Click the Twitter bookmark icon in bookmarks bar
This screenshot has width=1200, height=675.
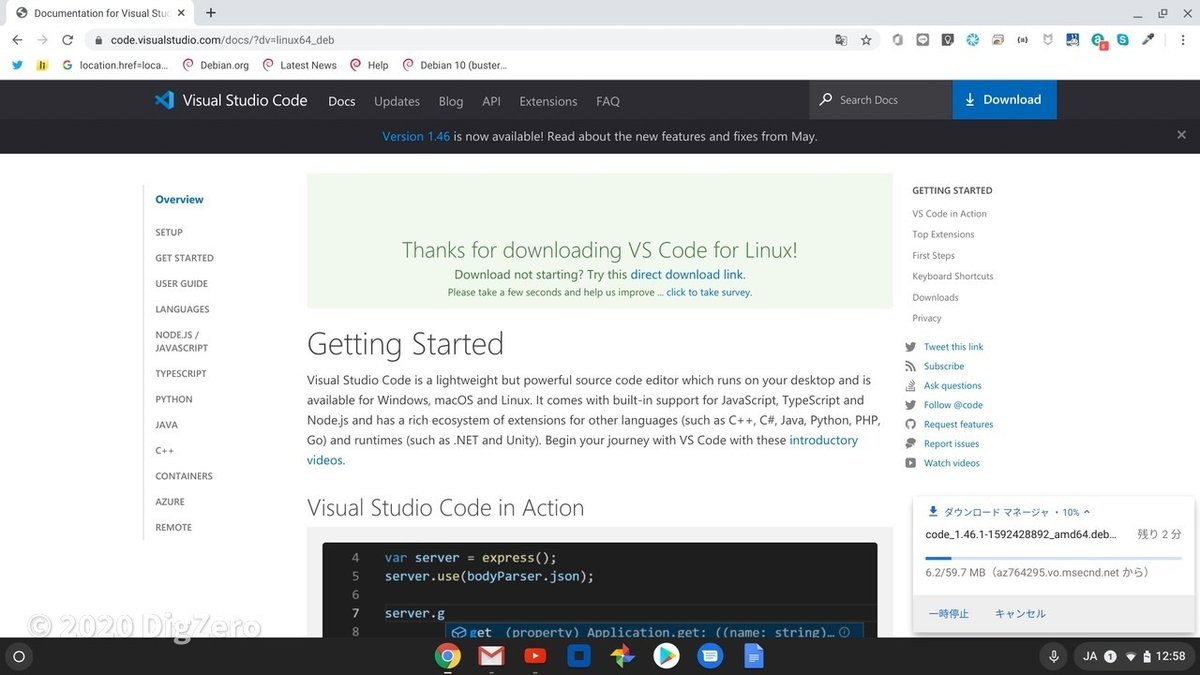coord(17,65)
